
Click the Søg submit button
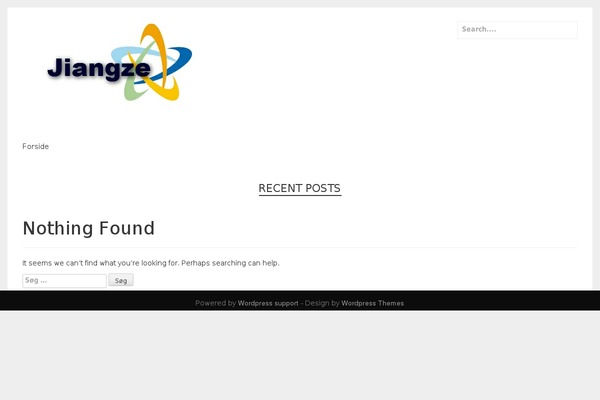[121, 280]
